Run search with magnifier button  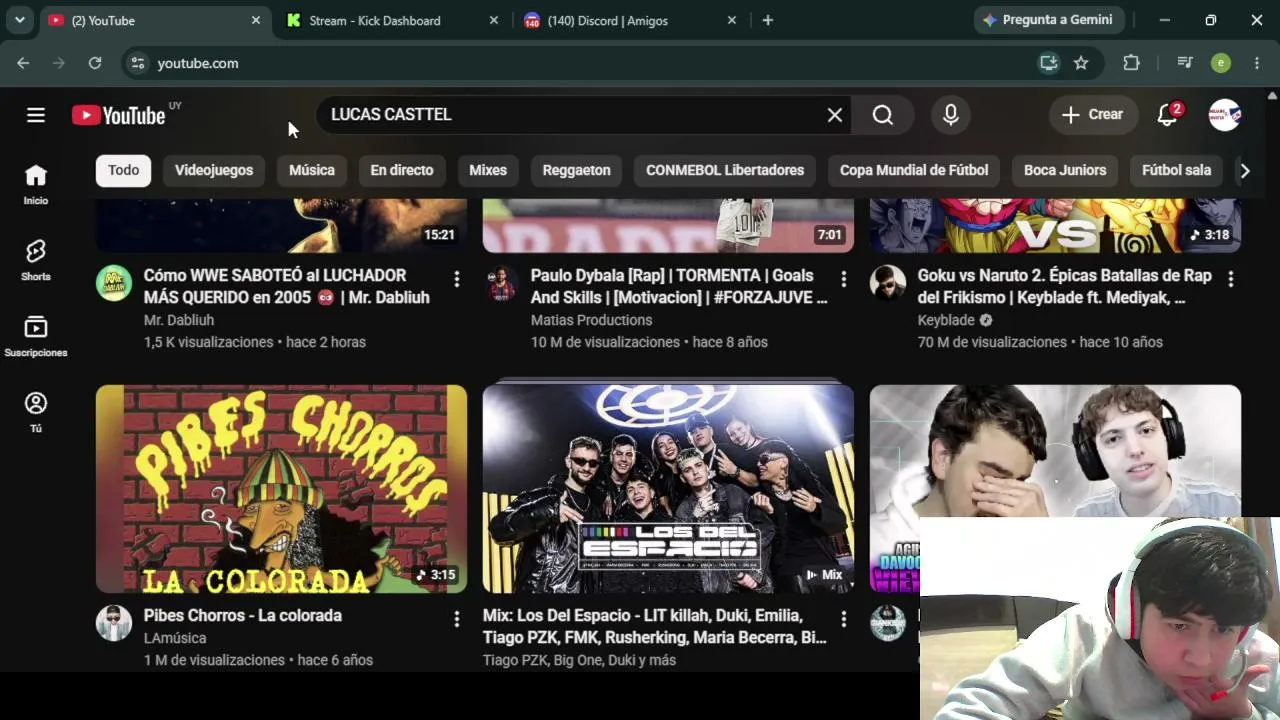pos(883,115)
